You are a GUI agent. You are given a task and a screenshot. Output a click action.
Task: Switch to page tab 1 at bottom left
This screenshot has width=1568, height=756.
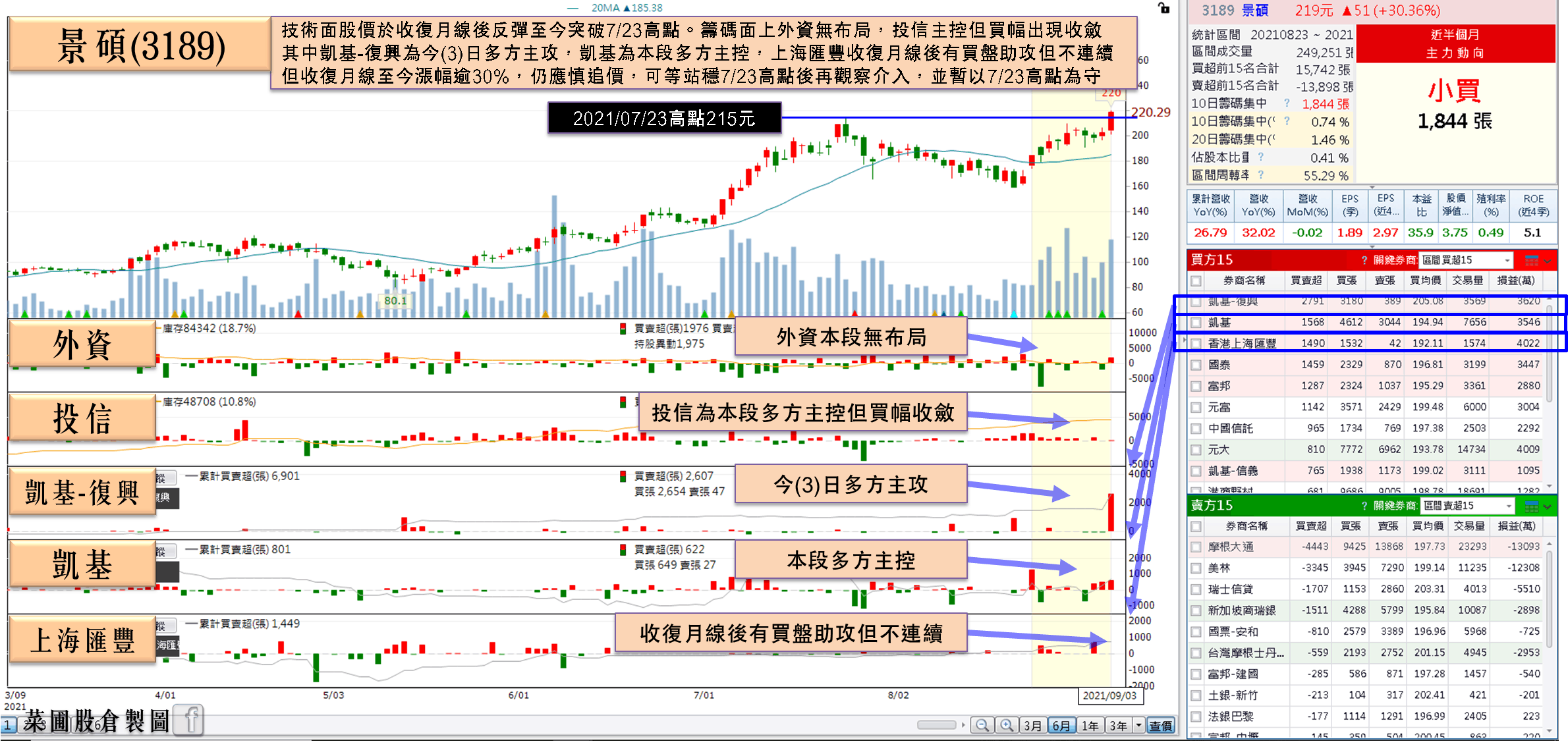[x=8, y=725]
